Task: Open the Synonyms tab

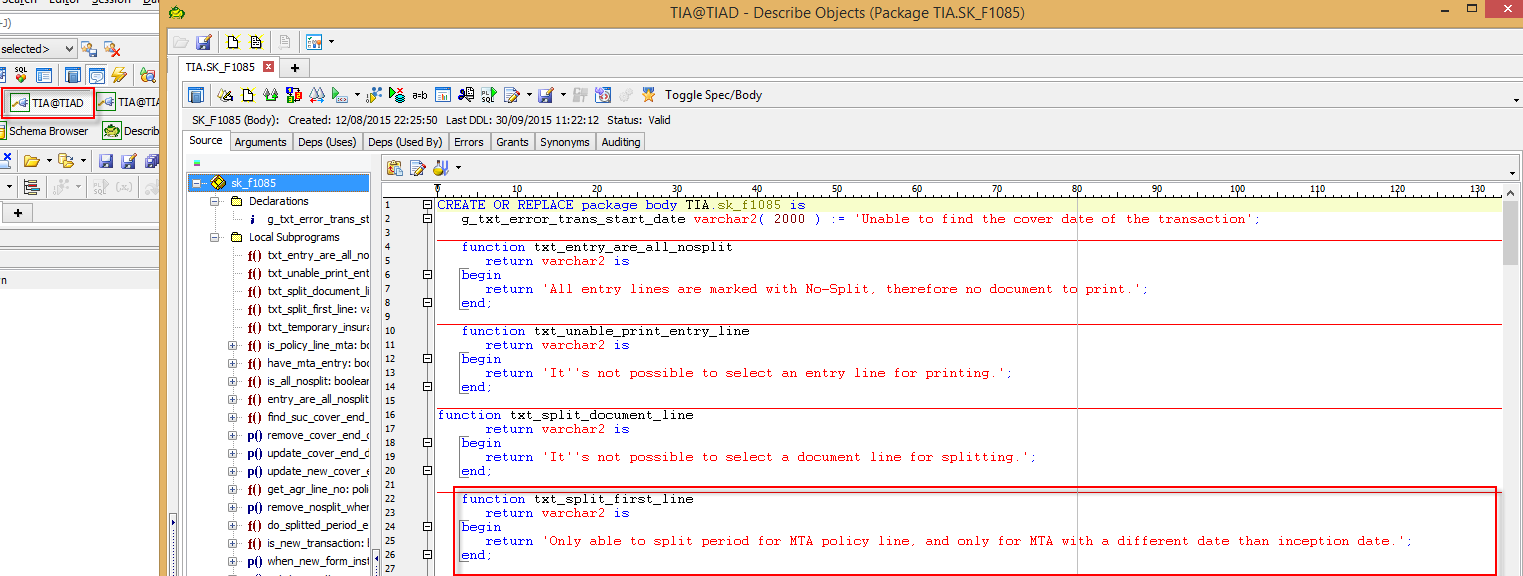Action: pos(565,142)
